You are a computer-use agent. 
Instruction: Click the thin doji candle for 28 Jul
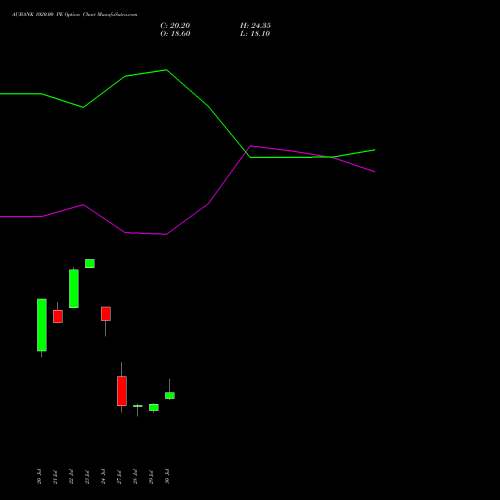tap(138, 406)
